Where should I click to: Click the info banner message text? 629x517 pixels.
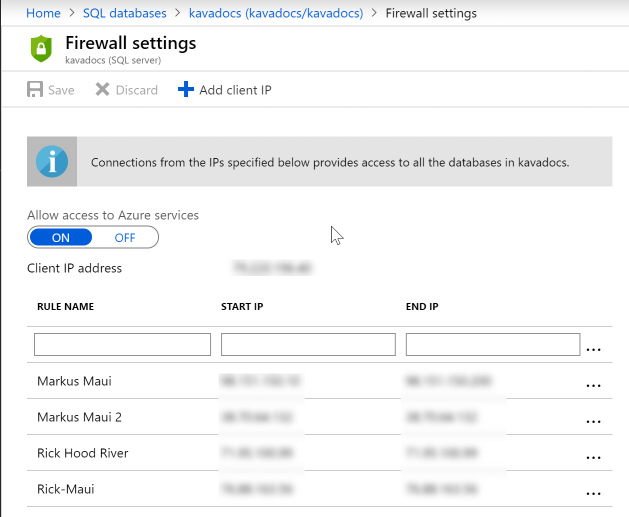(x=330, y=162)
